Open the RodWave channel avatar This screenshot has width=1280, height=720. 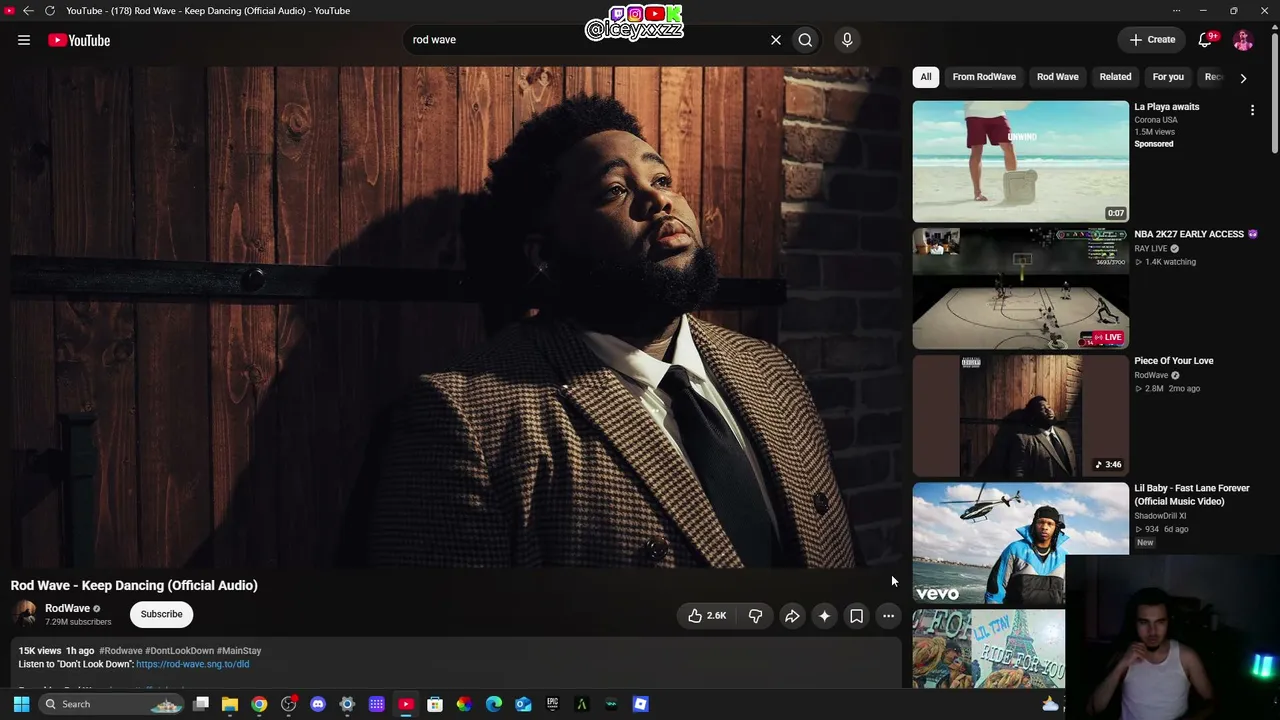(25, 614)
